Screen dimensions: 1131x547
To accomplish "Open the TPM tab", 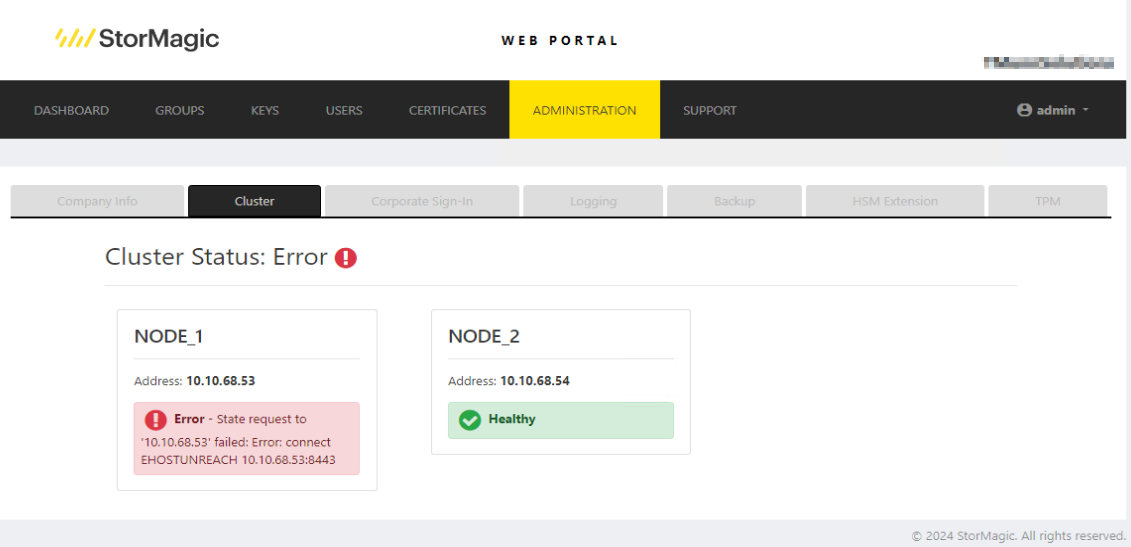I will [x=1047, y=201].
